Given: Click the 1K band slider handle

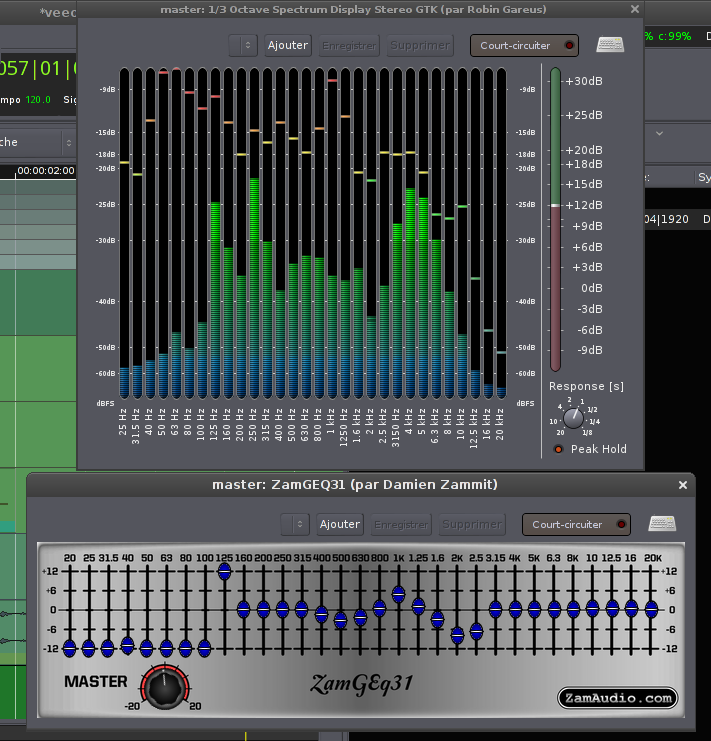Looking at the screenshot, I should (399, 594).
